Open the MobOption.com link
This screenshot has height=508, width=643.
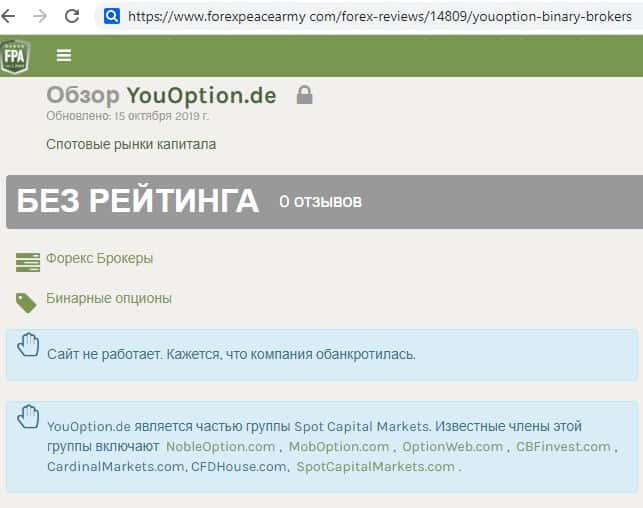point(339,446)
